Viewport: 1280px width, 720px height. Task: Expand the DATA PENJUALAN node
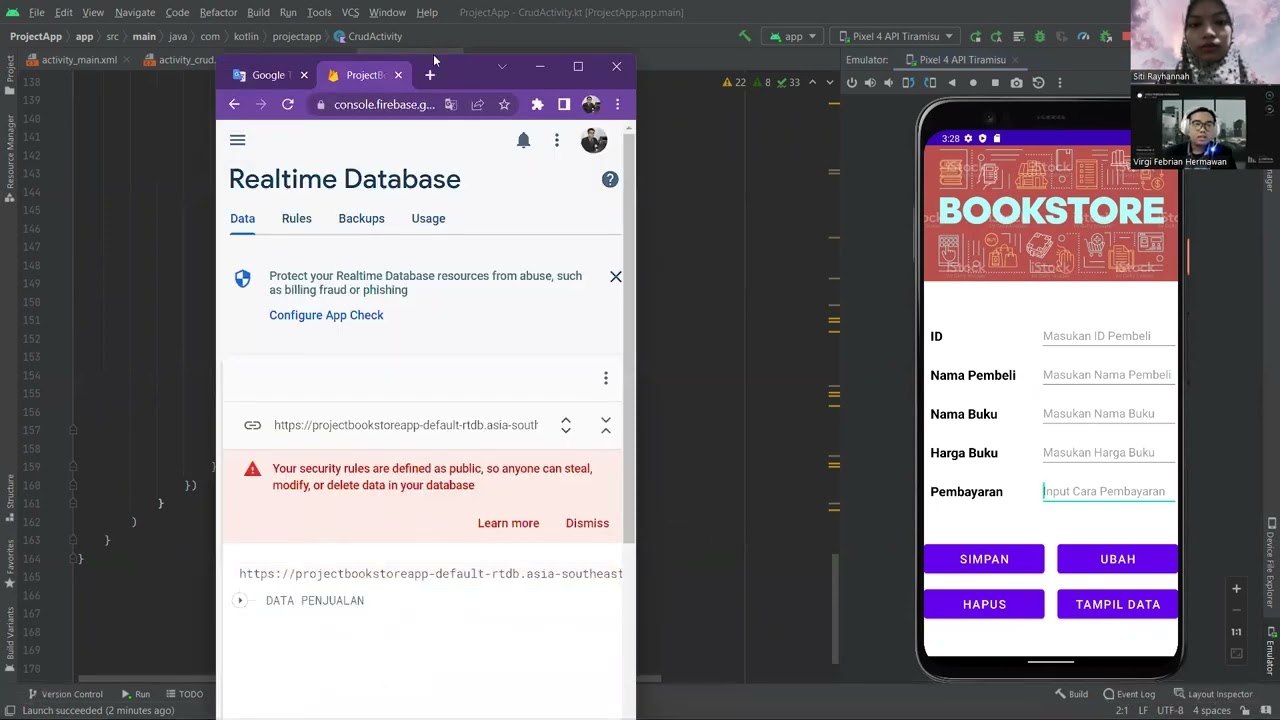tap(240, 600)
